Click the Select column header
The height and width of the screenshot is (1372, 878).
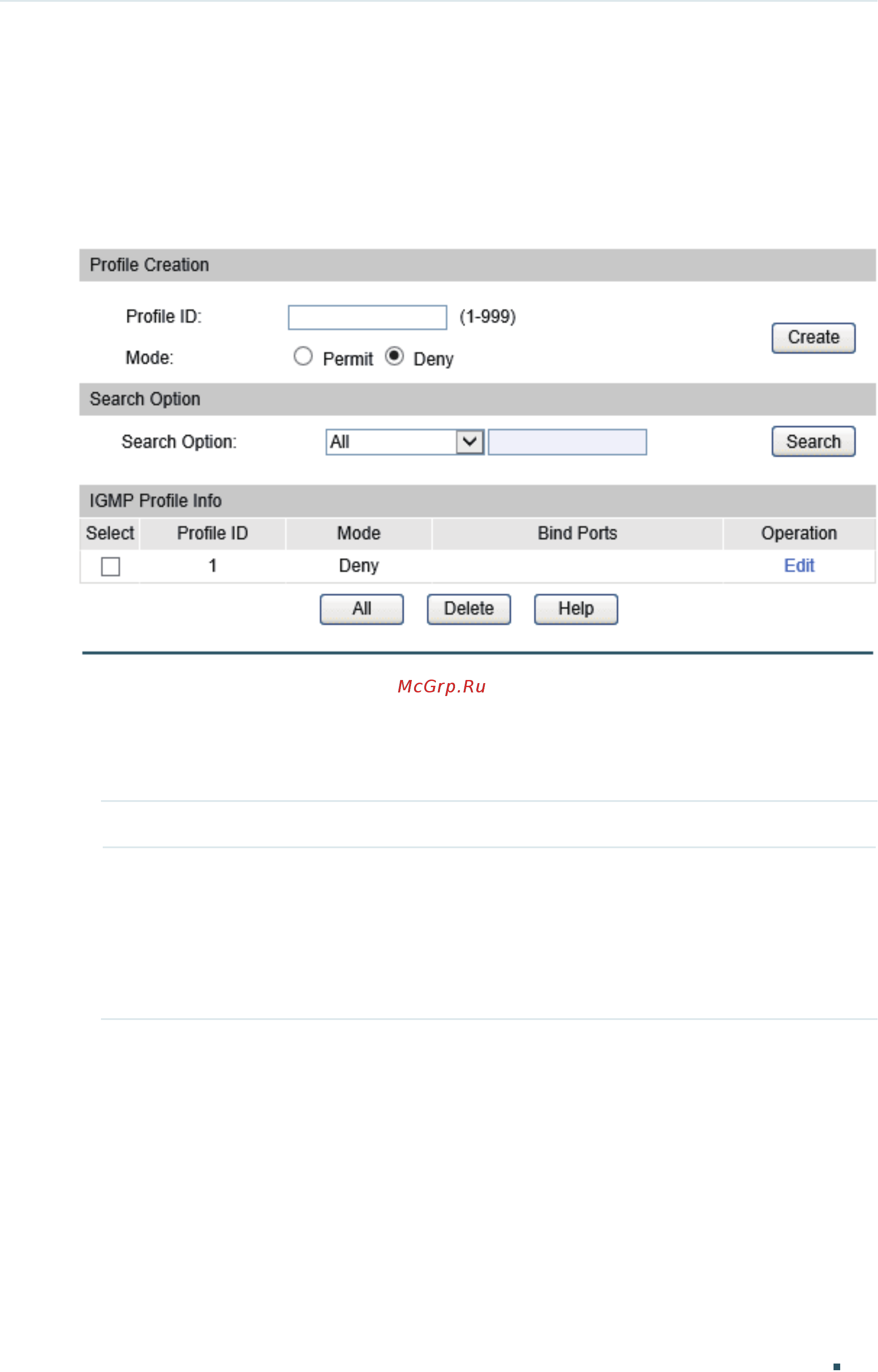[110, 534]
